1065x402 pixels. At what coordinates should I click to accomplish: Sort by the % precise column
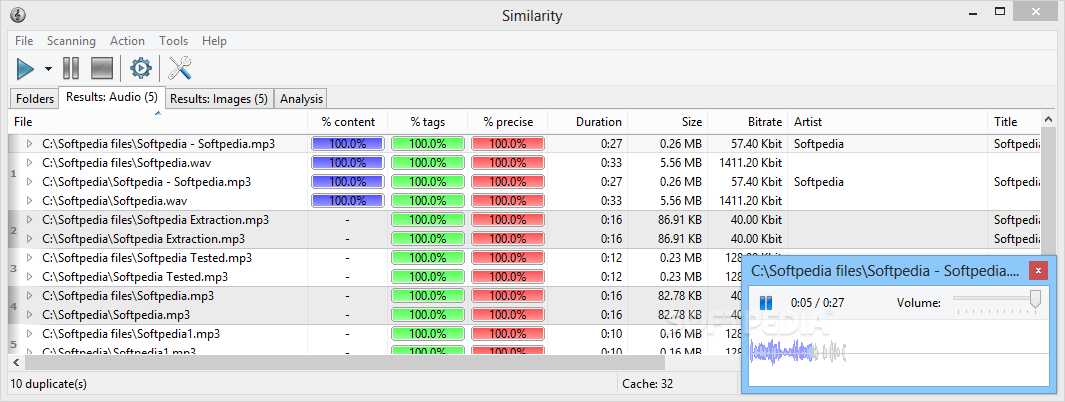click(508, 122)
